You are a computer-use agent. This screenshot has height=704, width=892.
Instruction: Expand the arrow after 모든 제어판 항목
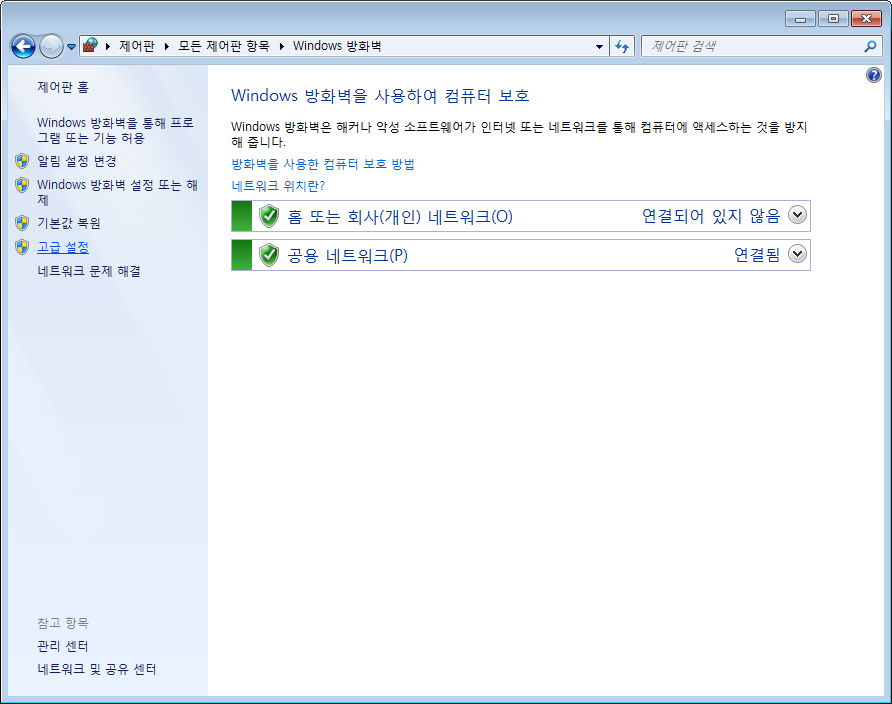282,46
